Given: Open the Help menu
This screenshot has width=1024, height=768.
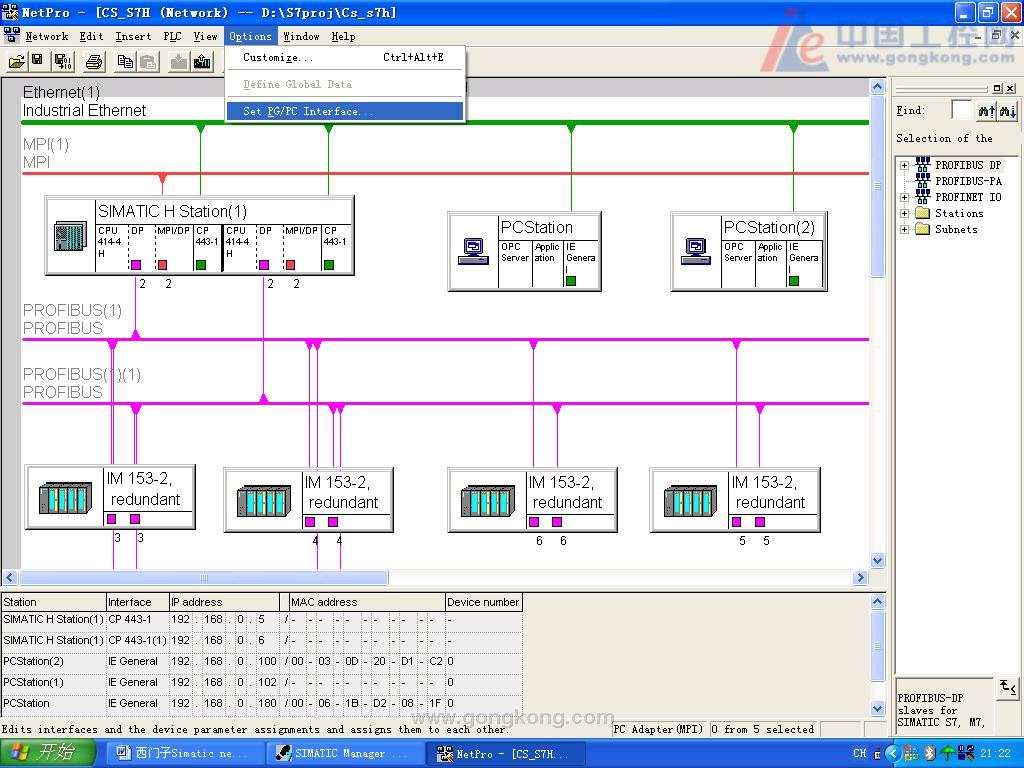Looking at the screenshot, I should 343,37.
